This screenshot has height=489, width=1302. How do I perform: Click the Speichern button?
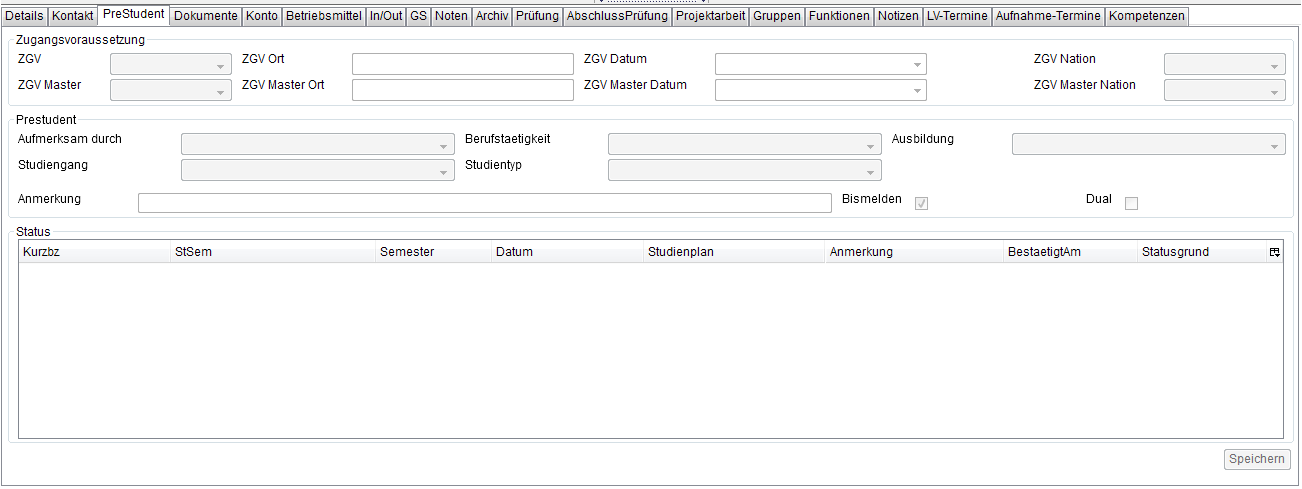tap(1257, 459)
